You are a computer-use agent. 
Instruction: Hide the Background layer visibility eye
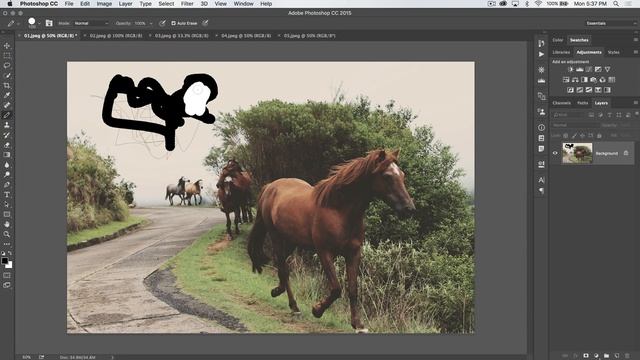pyautogui.click(x=555, y=153)
